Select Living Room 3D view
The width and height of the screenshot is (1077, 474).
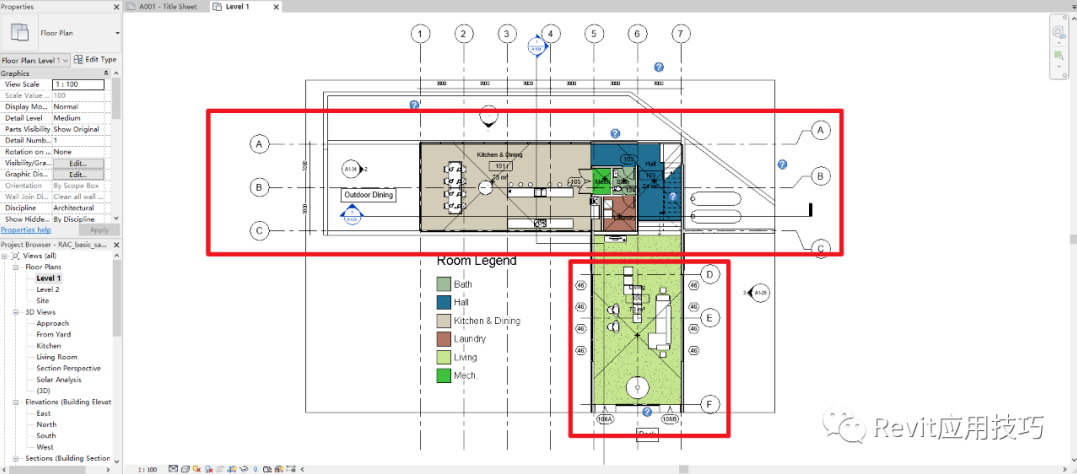[57, 357]
